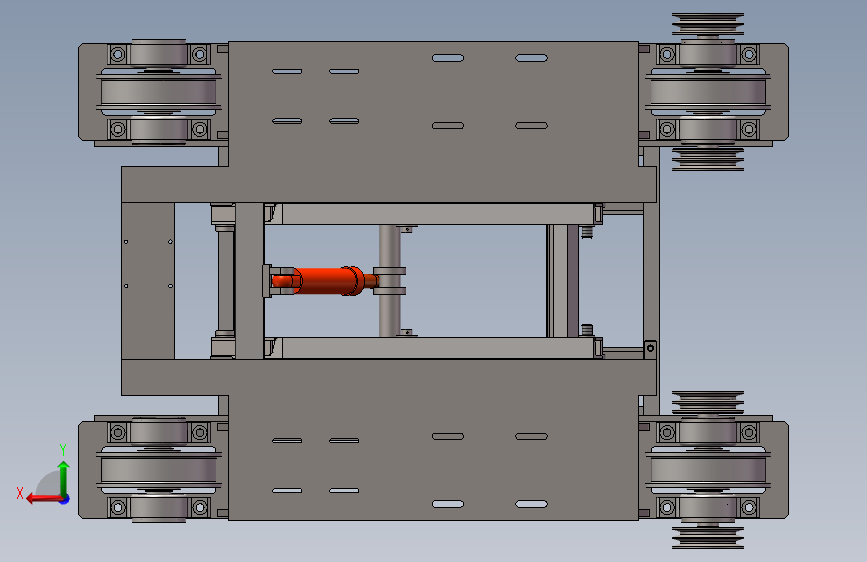This screenshot has width=867, height=562.
Task: Click the blue Z axis dot on the triad
Action: pyautogui.click(x=65, y=499)
